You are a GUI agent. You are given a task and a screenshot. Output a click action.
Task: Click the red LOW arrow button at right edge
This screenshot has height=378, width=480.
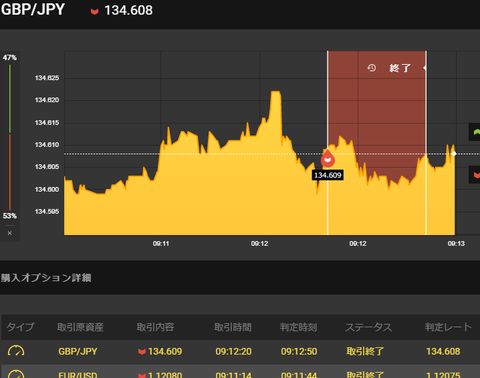(475, 175)
